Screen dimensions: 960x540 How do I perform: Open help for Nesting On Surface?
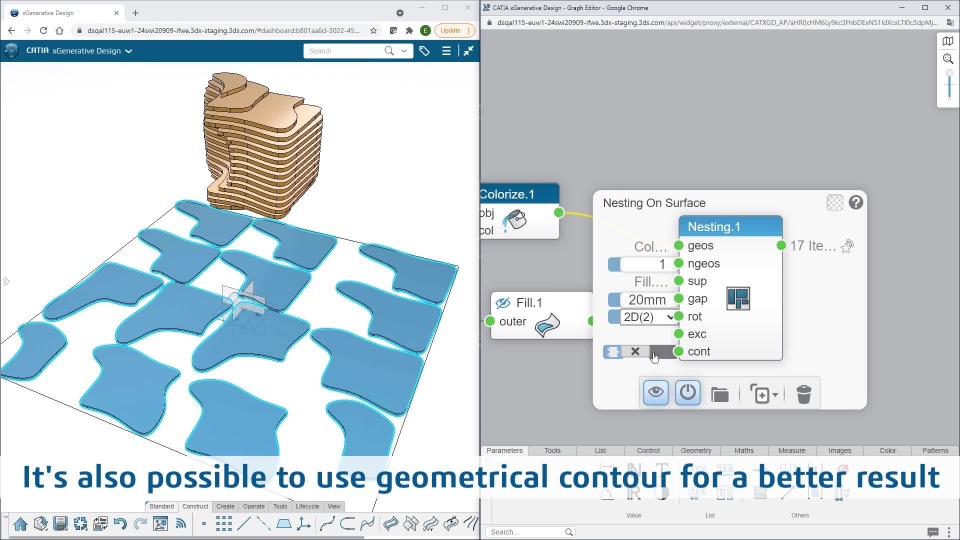[x=856, y=202]
